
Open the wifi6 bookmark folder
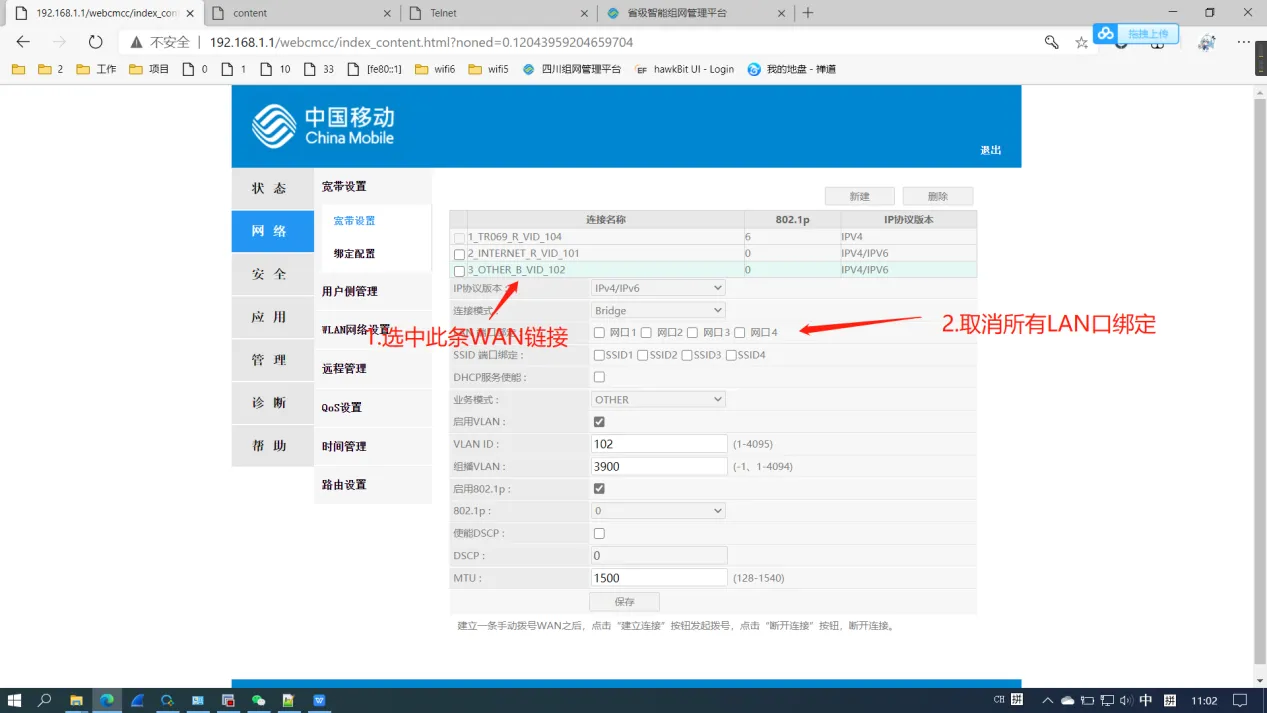pyautogui.click(x=435, y=69)
